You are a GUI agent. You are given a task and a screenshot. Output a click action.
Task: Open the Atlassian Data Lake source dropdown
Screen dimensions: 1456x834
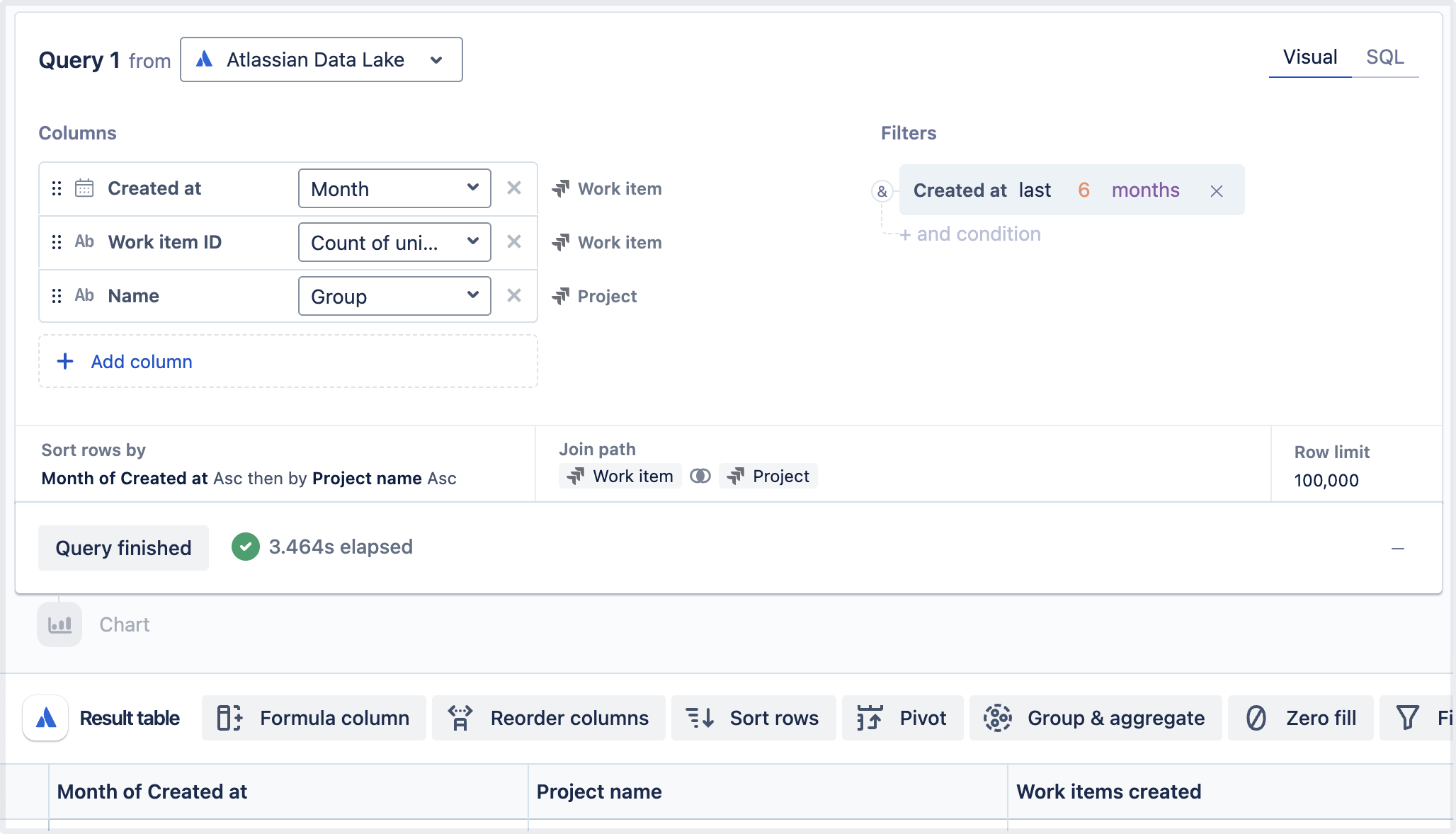click(x=321, y=59)
